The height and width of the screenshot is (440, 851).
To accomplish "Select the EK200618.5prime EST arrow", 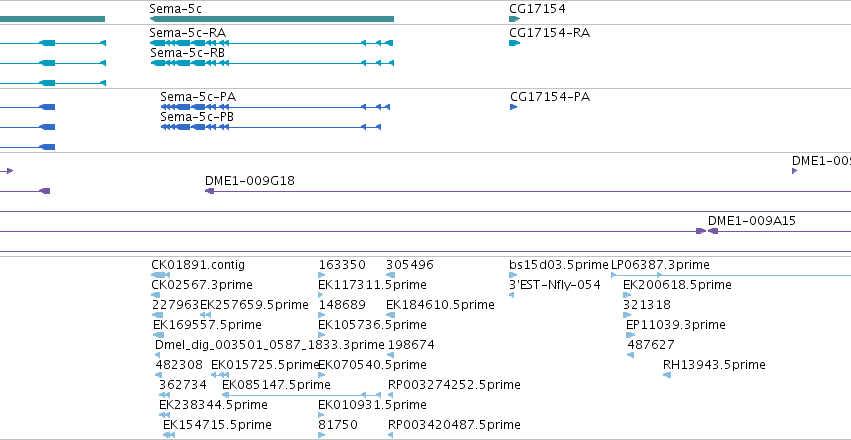I will click(627, 295).
